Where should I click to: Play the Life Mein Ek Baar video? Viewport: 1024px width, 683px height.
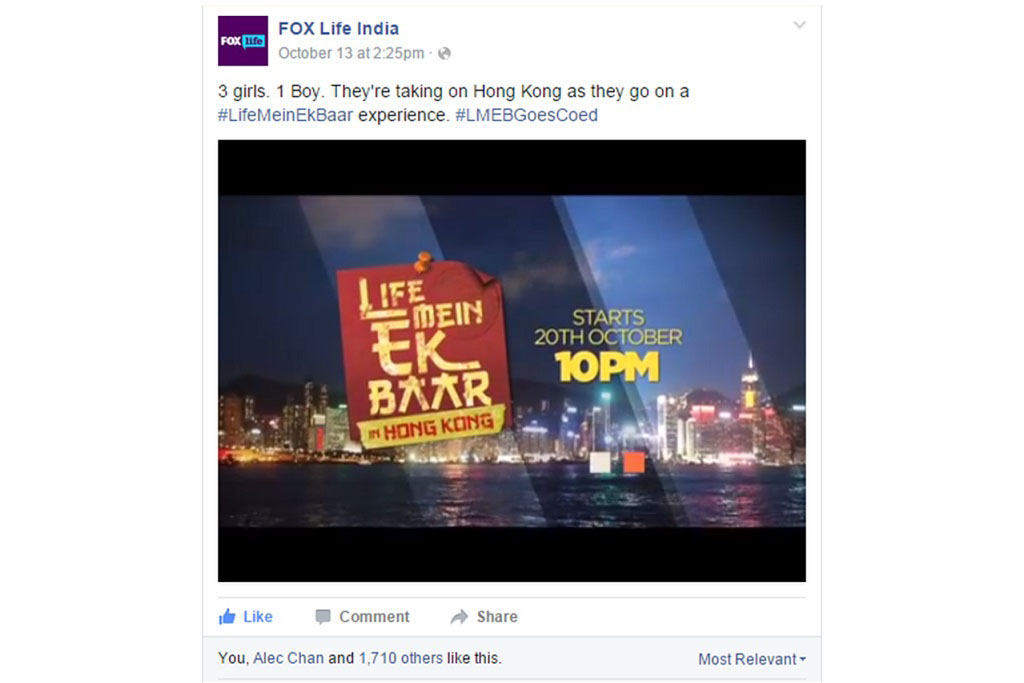click(x=512, y=360)
